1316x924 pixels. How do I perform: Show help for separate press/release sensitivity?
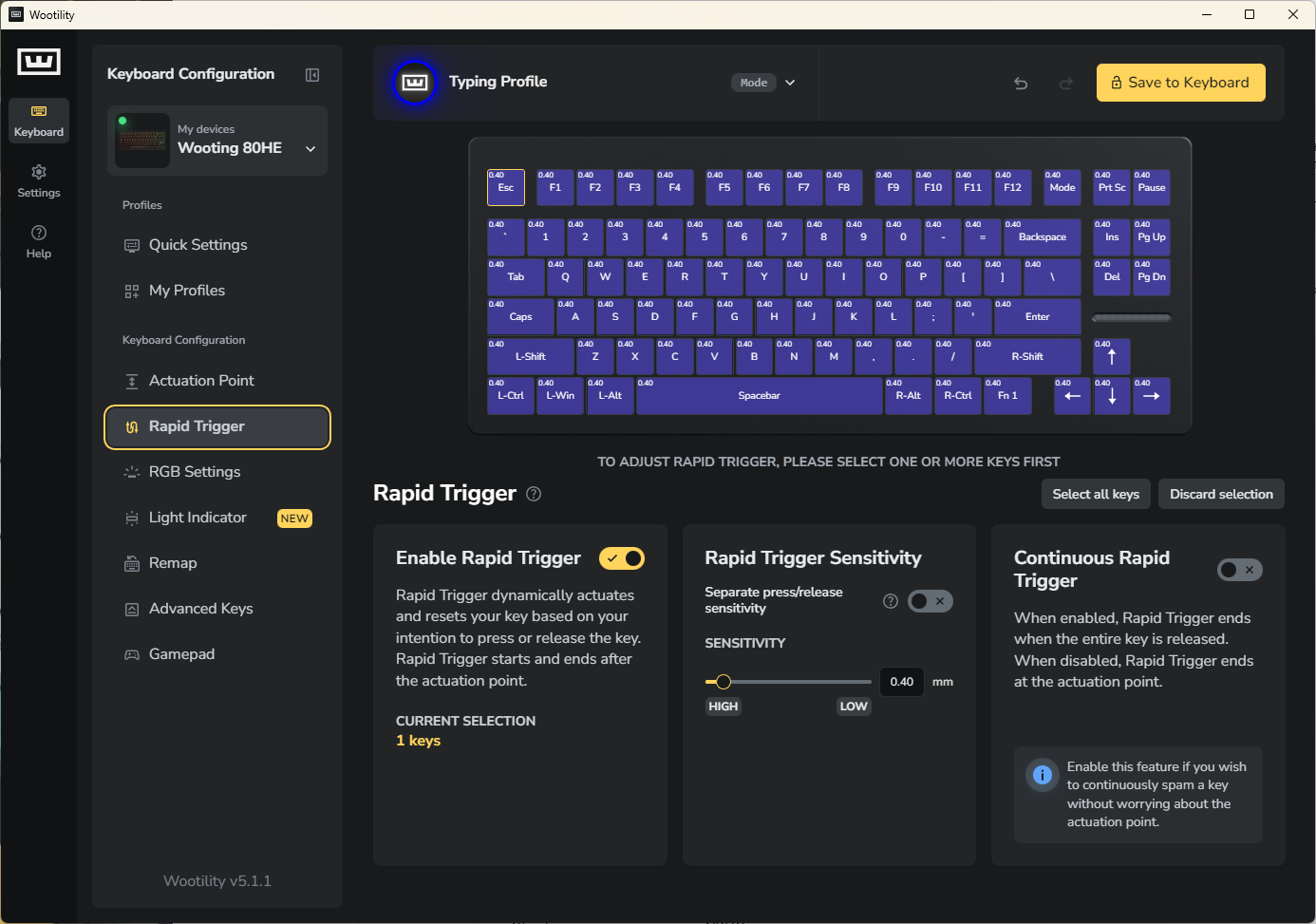(891, 601)
